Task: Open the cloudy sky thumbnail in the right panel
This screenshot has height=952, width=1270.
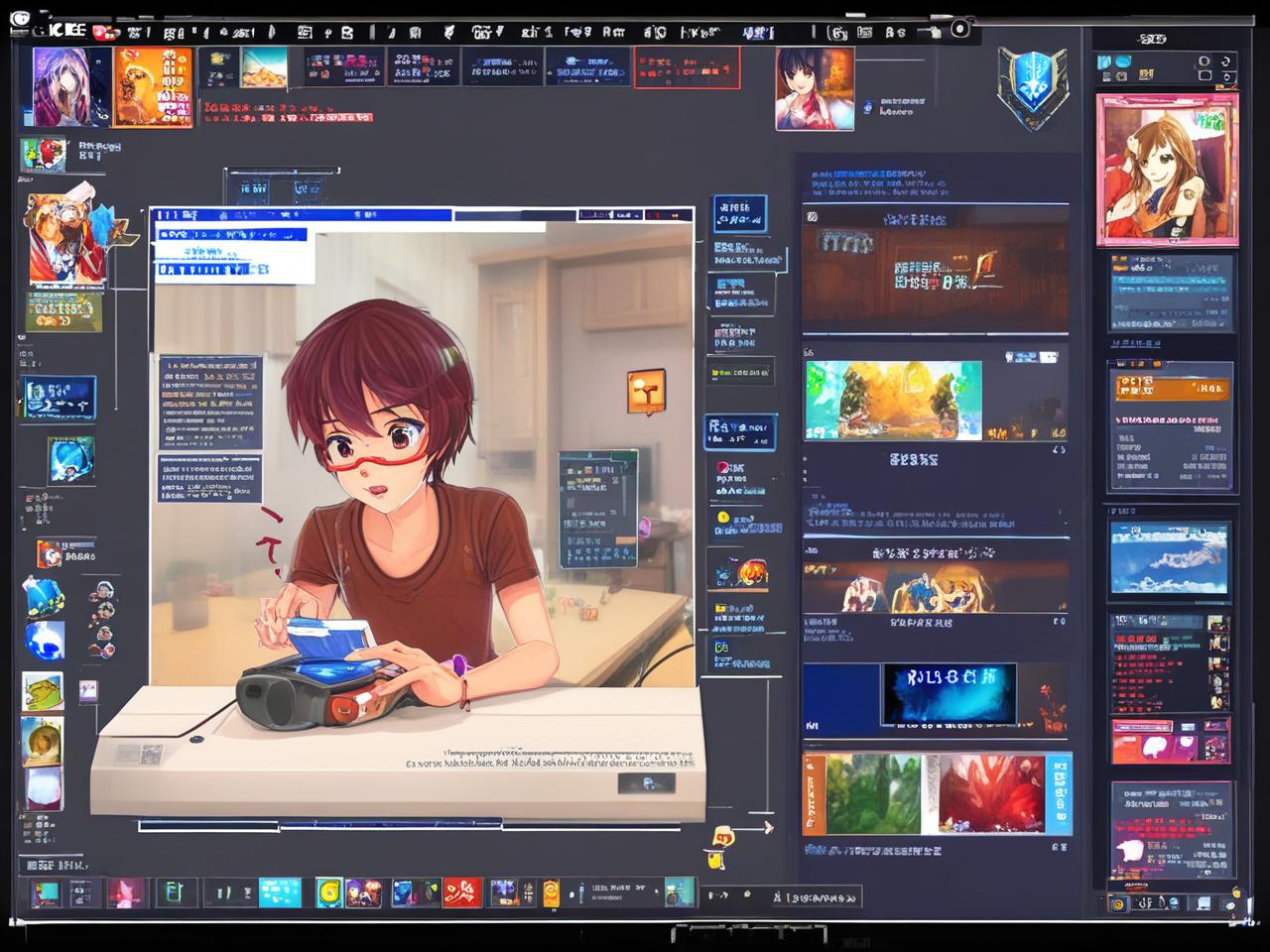Action: tap(1169, 558)
